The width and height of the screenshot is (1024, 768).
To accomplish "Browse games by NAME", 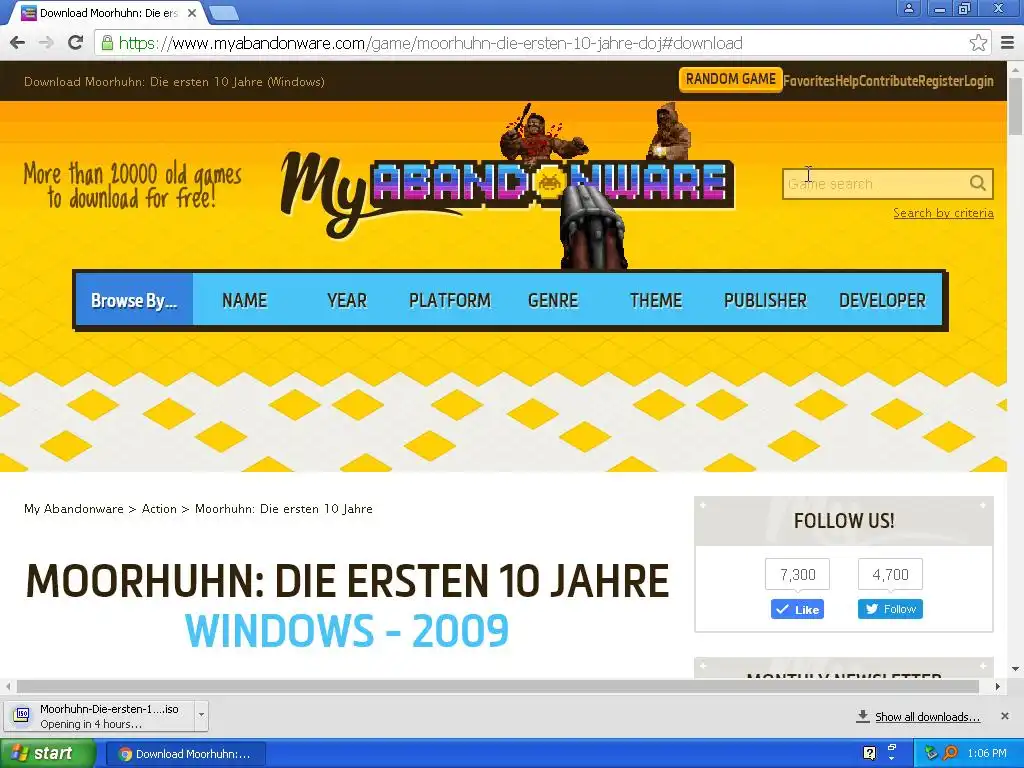I will (x=244, y=300).
